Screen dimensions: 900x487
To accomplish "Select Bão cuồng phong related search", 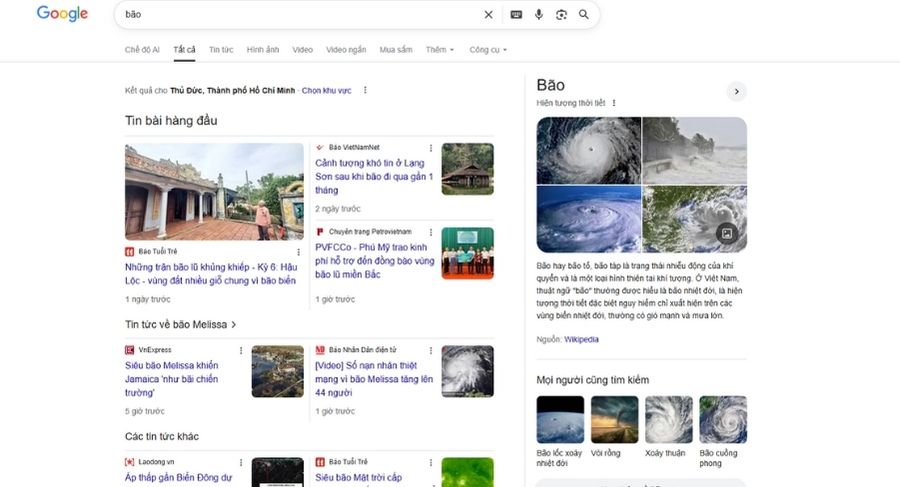I will pyautogui.click(x=723, y=431).
